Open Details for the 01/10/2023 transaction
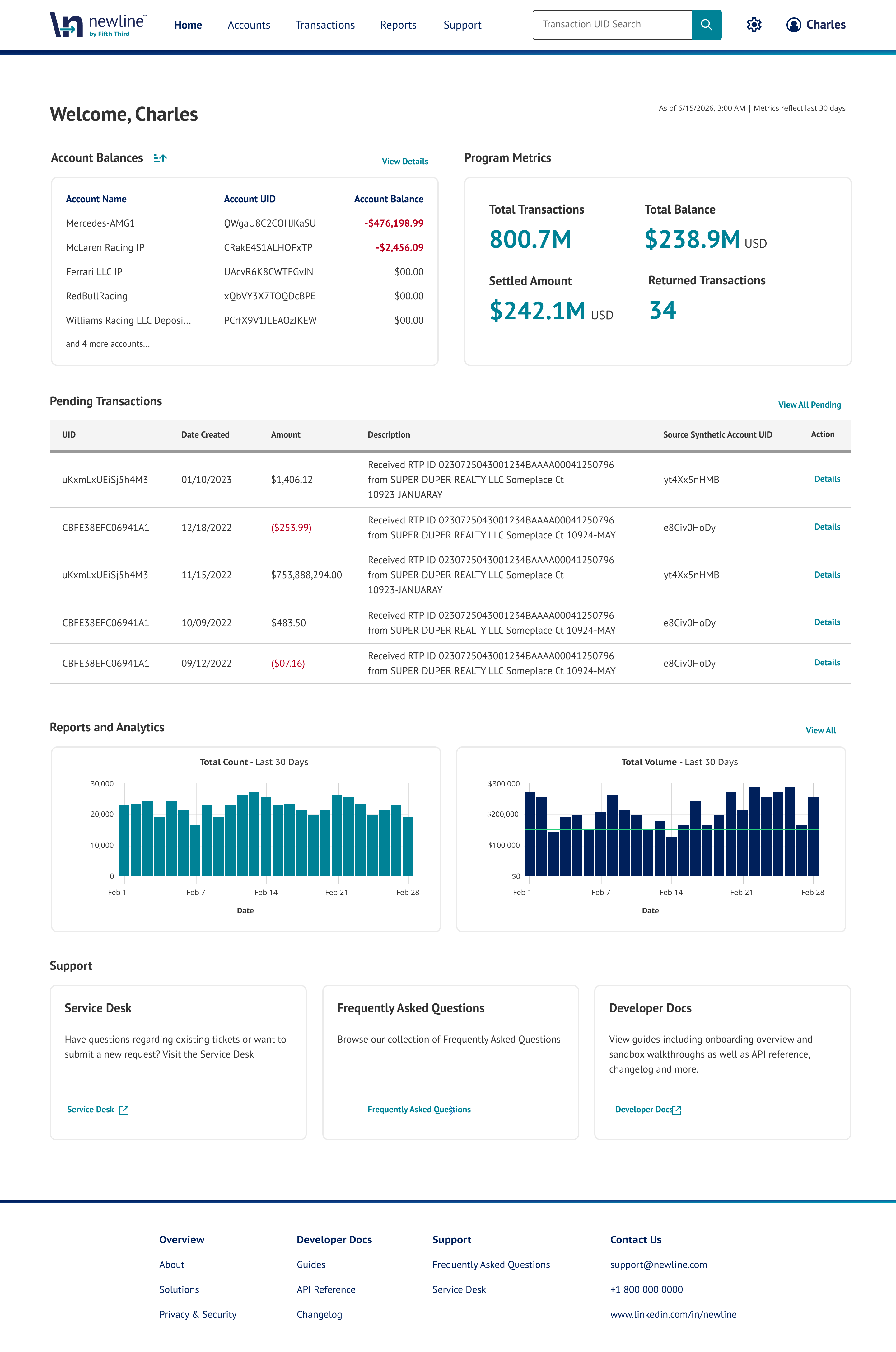The height and width of the screenshot is (1352, 896). coord(827,479)
